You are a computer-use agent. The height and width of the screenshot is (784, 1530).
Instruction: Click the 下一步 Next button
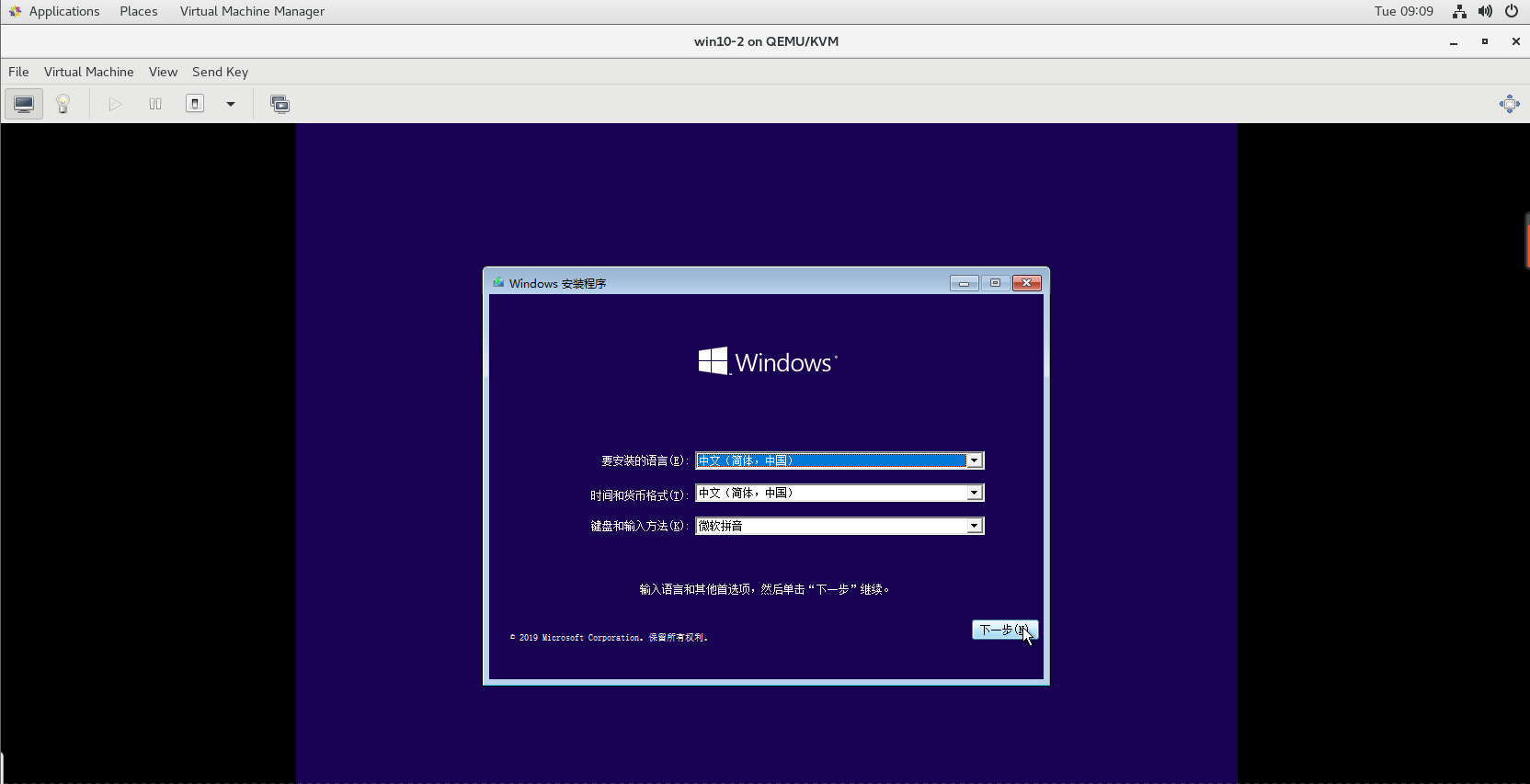tap(1005, 630)
